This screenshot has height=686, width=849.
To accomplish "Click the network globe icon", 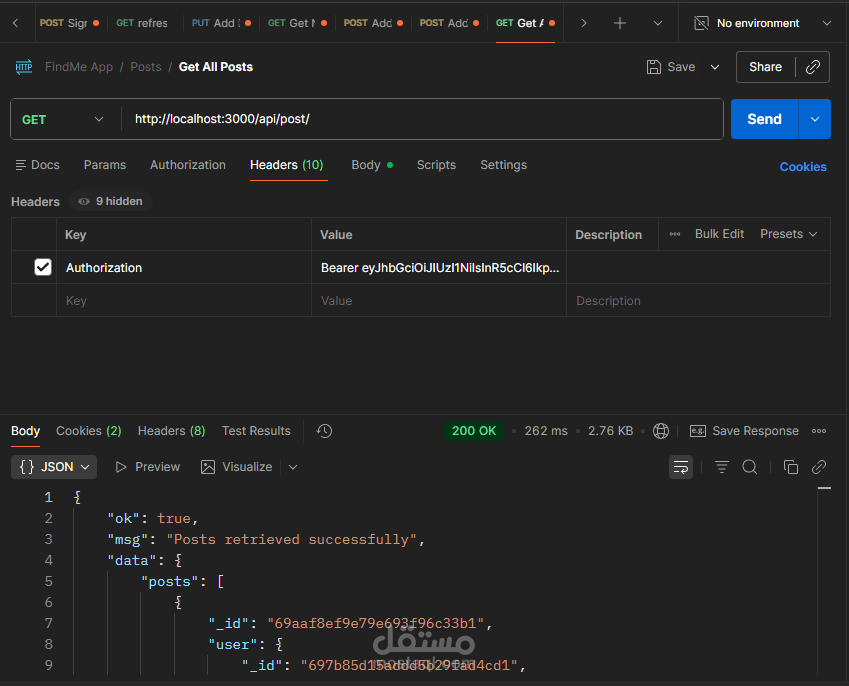I will tap(661, 431).
